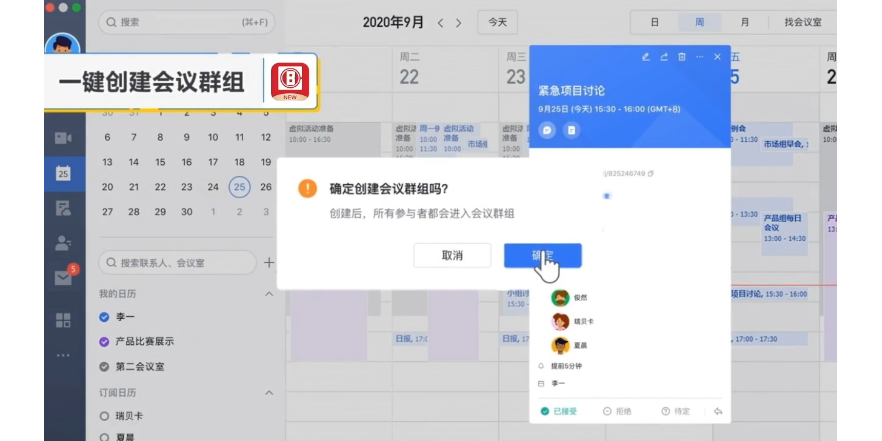Toggle the 李一 calendar checkbox
The height and width of the screenshot is (441, 882).
coord(104,317)
